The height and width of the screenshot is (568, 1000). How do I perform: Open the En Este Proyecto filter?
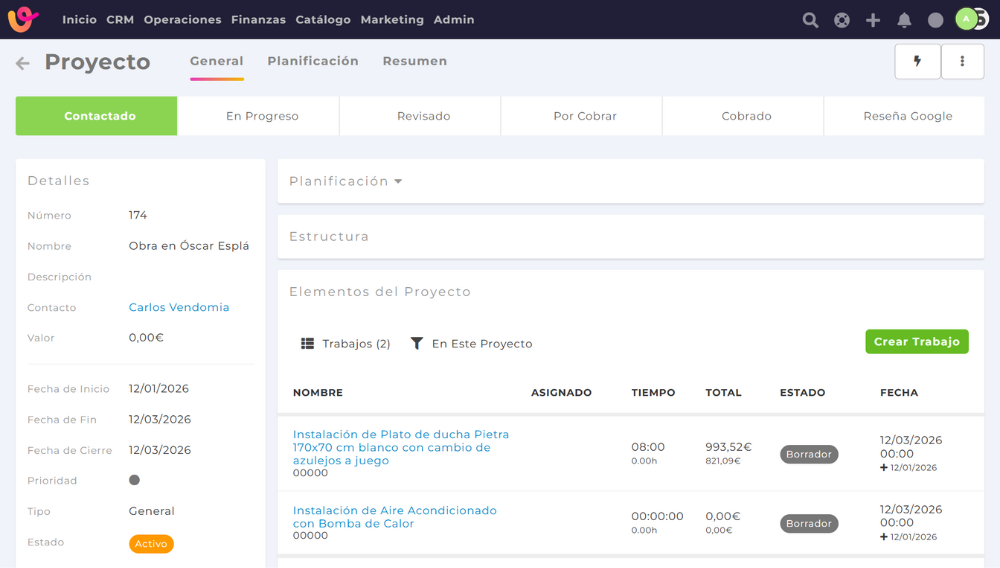pos(471,343)
